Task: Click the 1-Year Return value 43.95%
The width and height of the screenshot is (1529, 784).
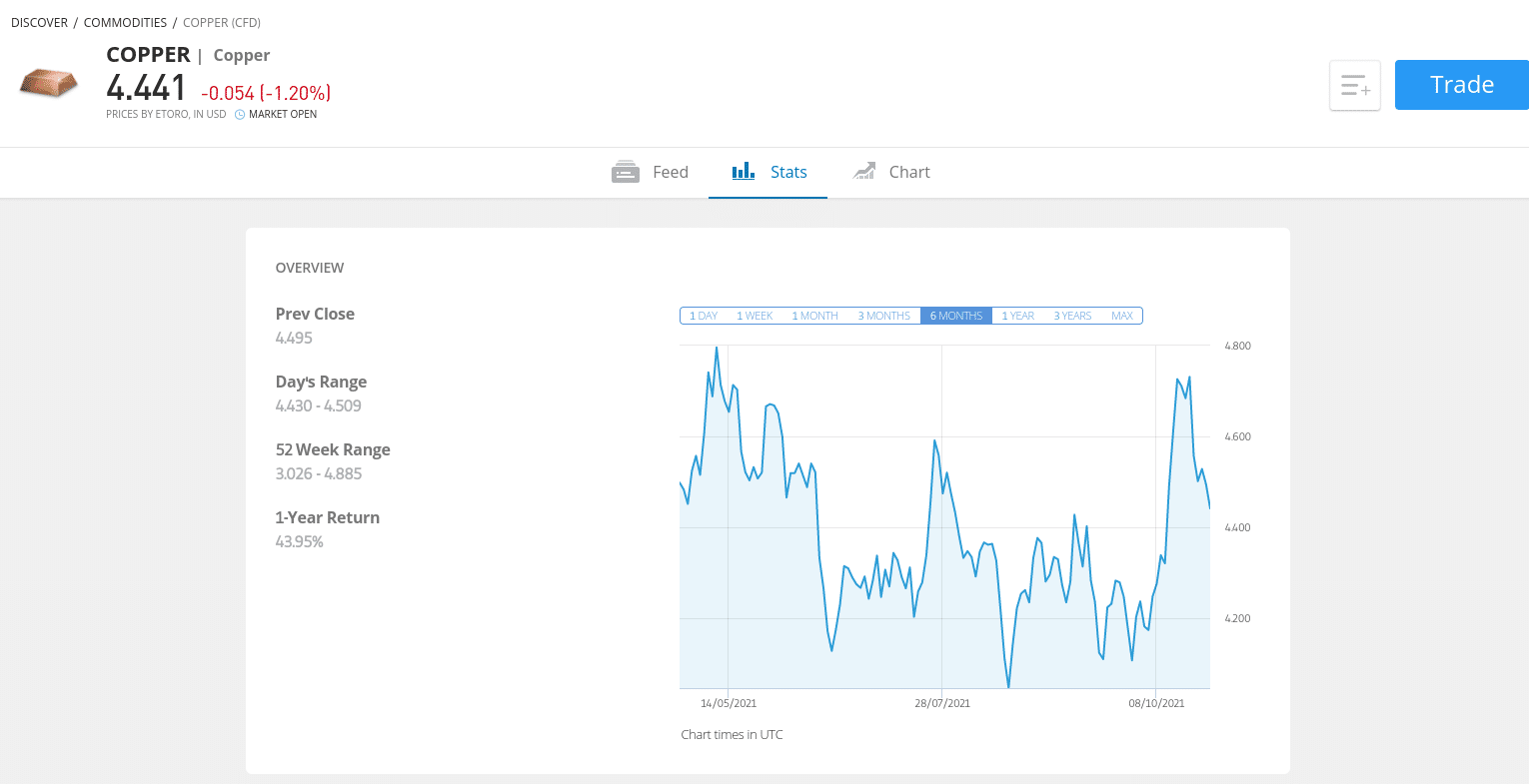Action: (x=300, y=541)
